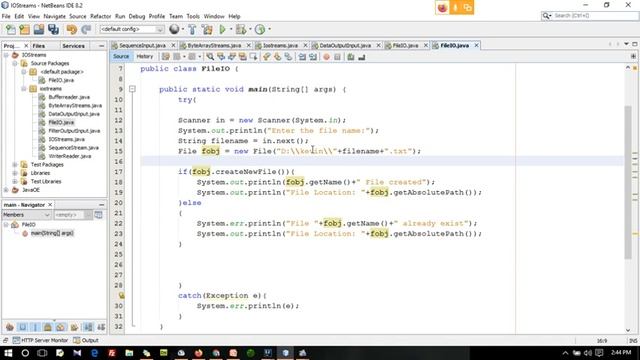Select main(String[] args) in Navigator

pyautogui.click(x=52, y=233)
